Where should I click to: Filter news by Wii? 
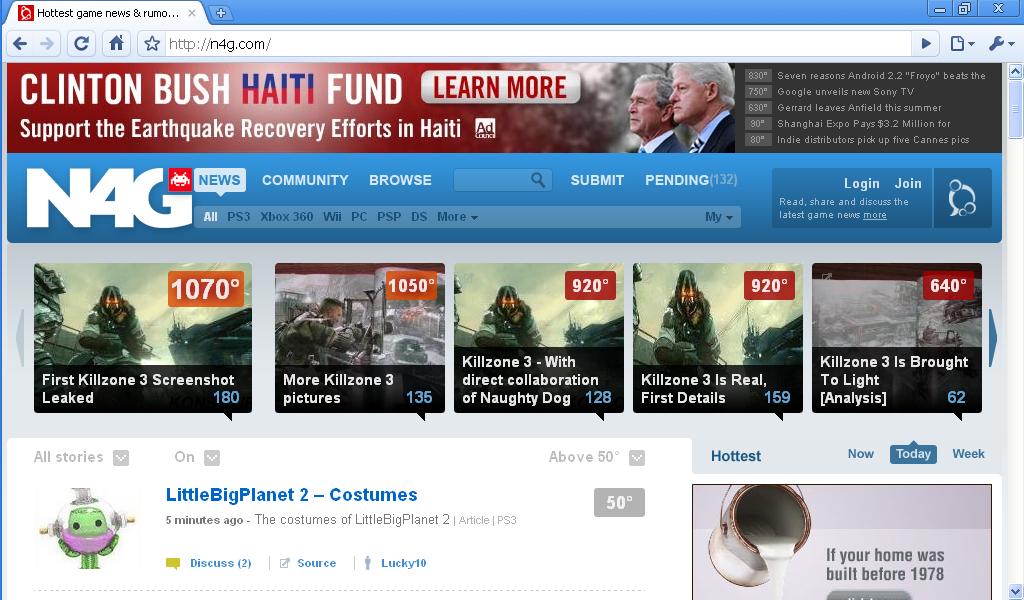pyautogui.click(x=332, y=216)
